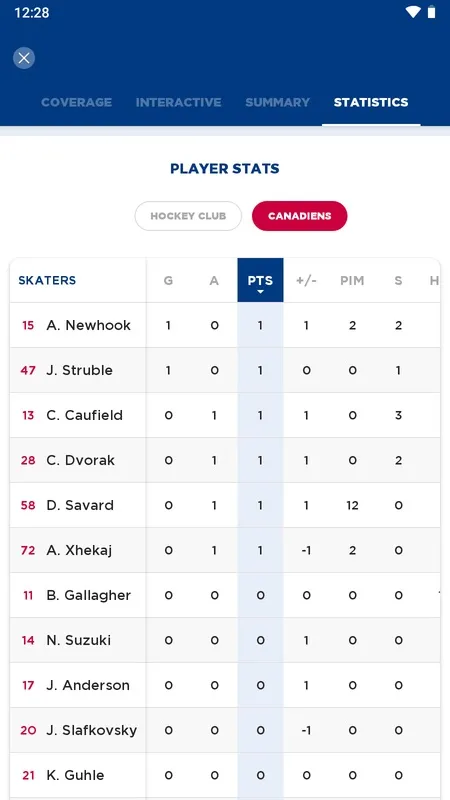Screen dimensions: 450x800
Task: Sort by plus/minus column header
Action: 306,281
